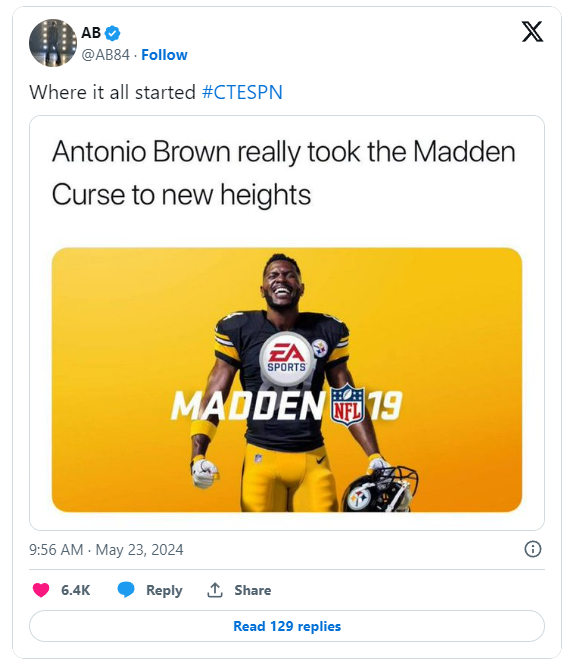Open the AB profile avatar
570x670 pixels.
53,43
